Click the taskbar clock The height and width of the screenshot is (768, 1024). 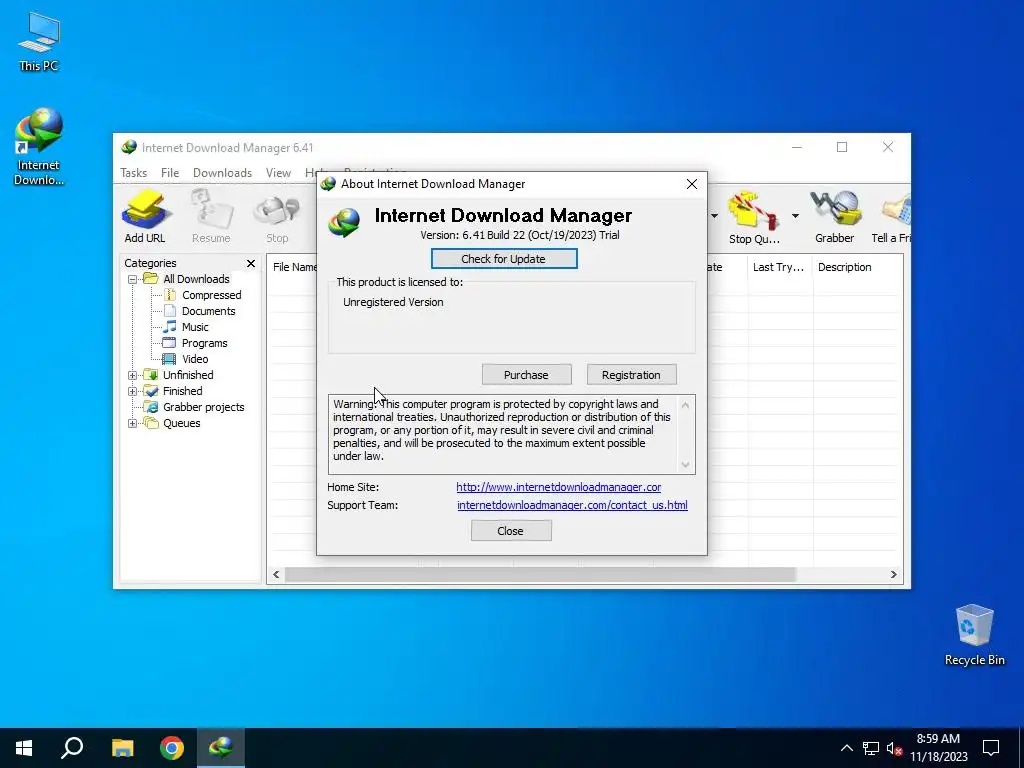click(x=938, y=748)
